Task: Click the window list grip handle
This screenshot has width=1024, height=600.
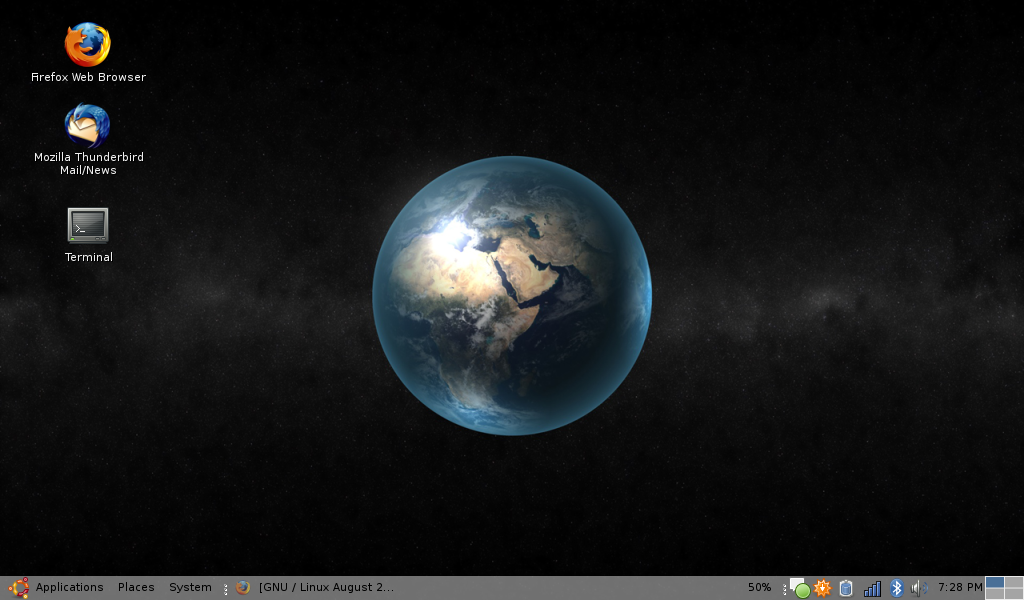Action: [x=226, y=588]
